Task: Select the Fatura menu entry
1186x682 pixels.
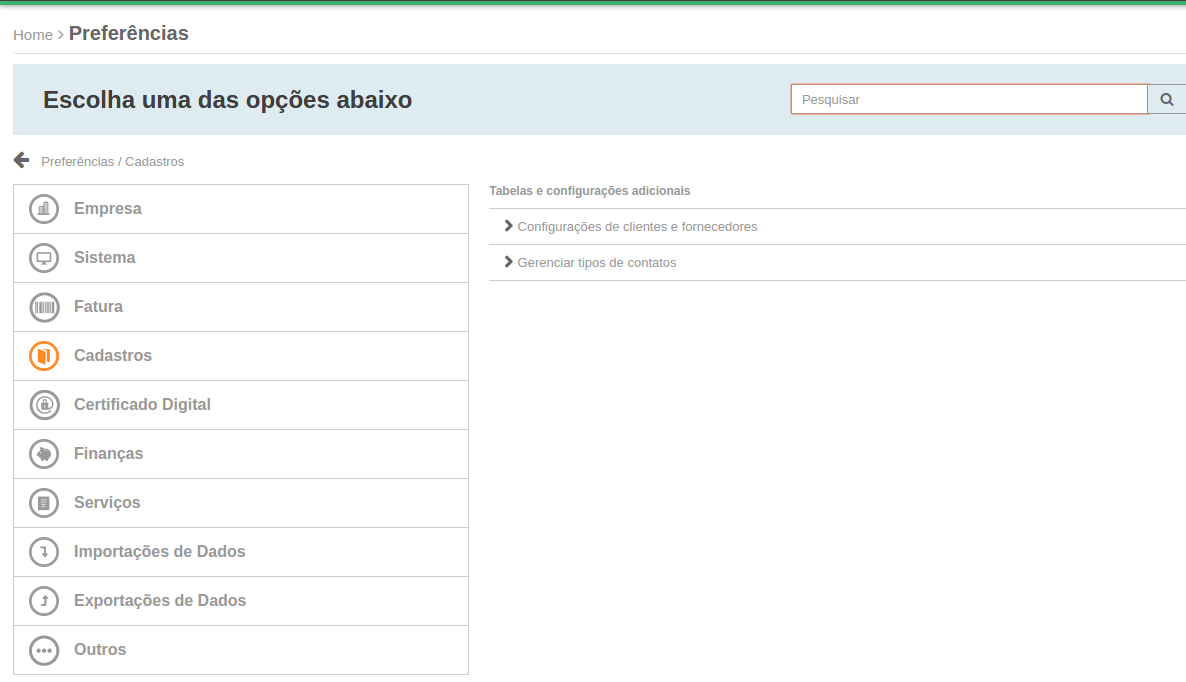Action: (241, 307)
